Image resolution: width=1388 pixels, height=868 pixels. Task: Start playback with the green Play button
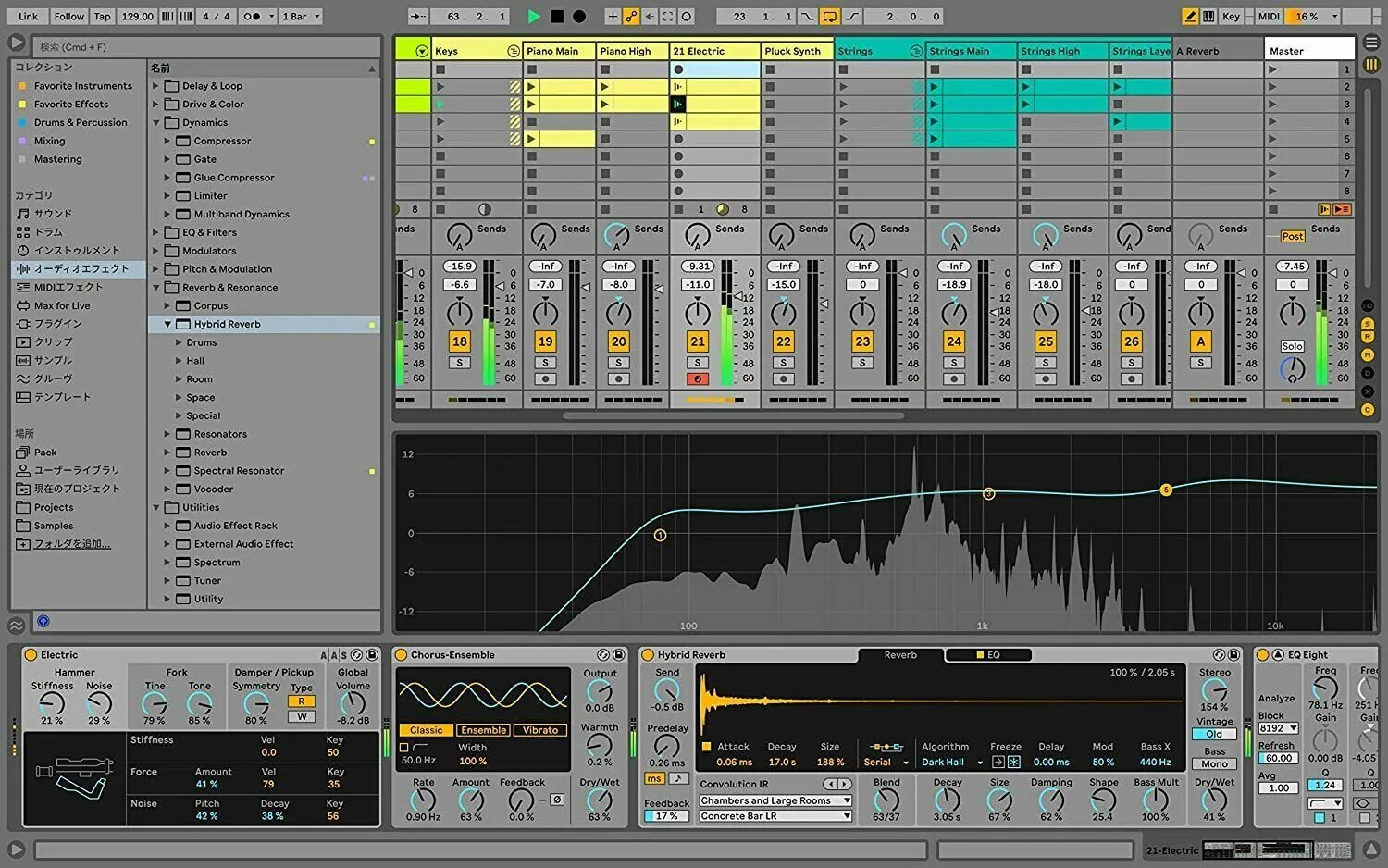[534, 17]
